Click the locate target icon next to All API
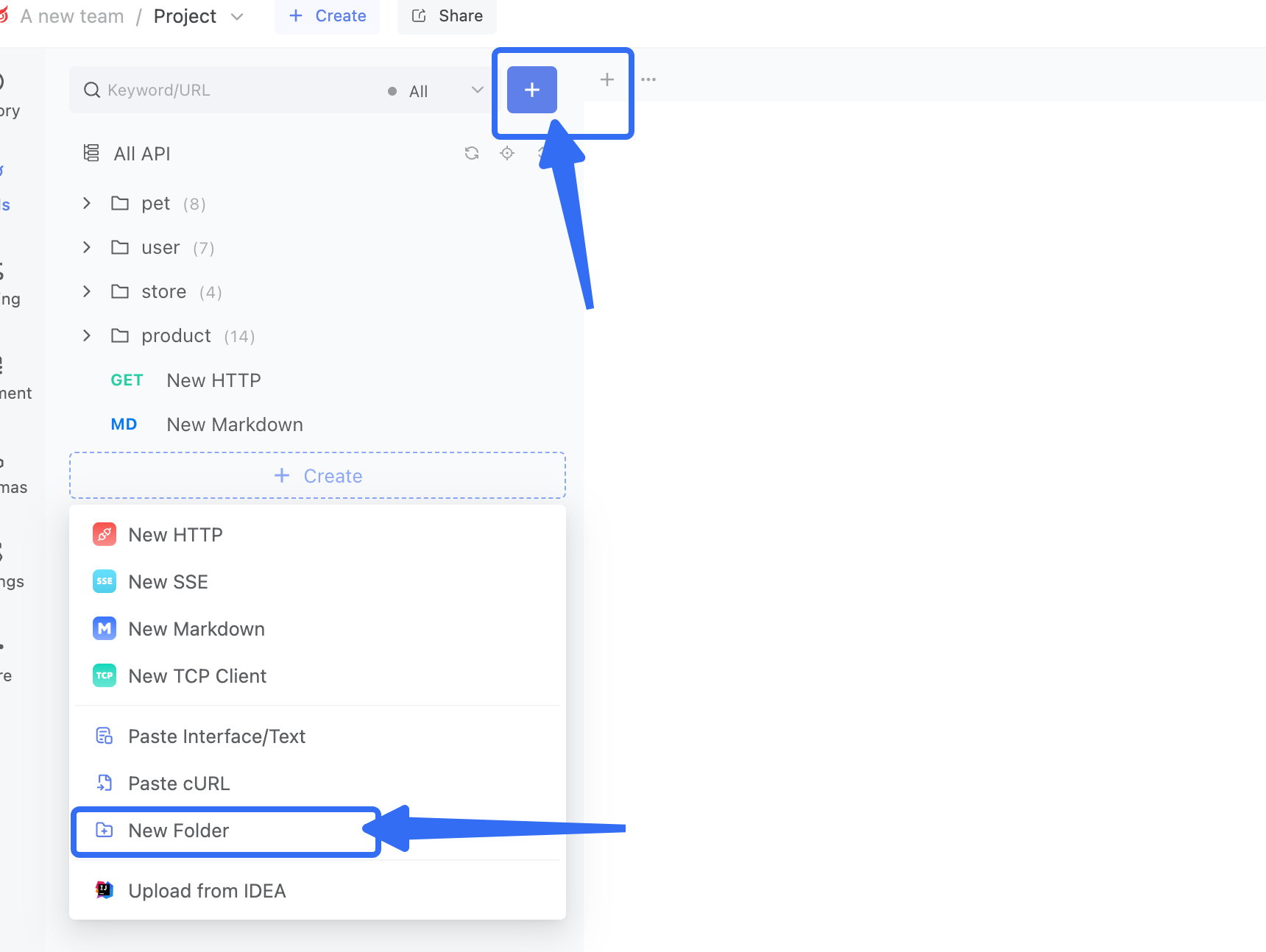Viewport: 1266px width, 952px height. coord(507,153)
